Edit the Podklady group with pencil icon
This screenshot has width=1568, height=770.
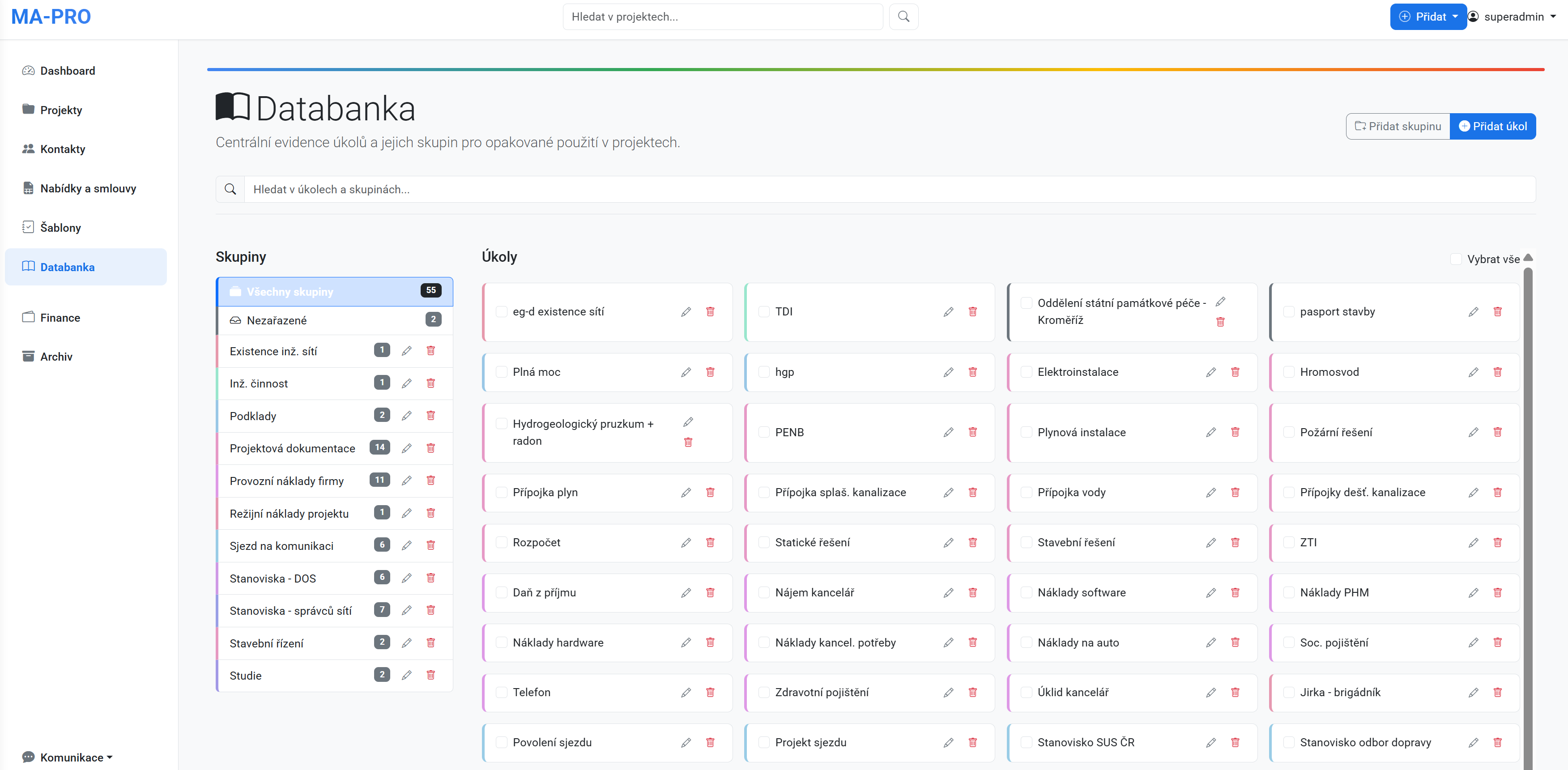(x=407, y=416)
